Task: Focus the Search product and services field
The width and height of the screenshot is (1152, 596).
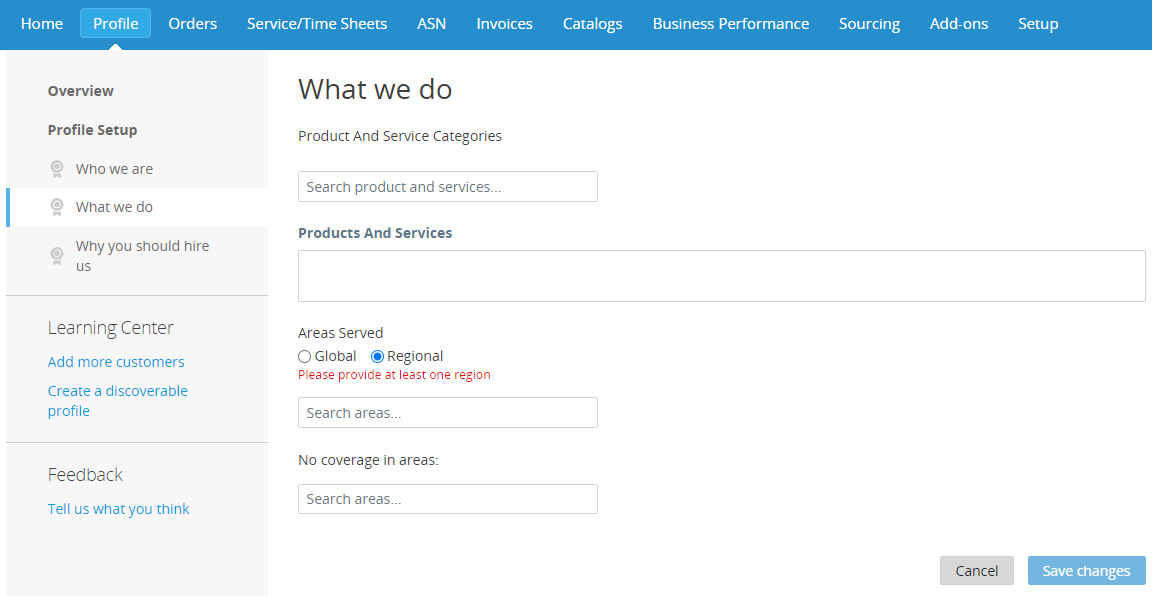Action: (x=447, y=187)
